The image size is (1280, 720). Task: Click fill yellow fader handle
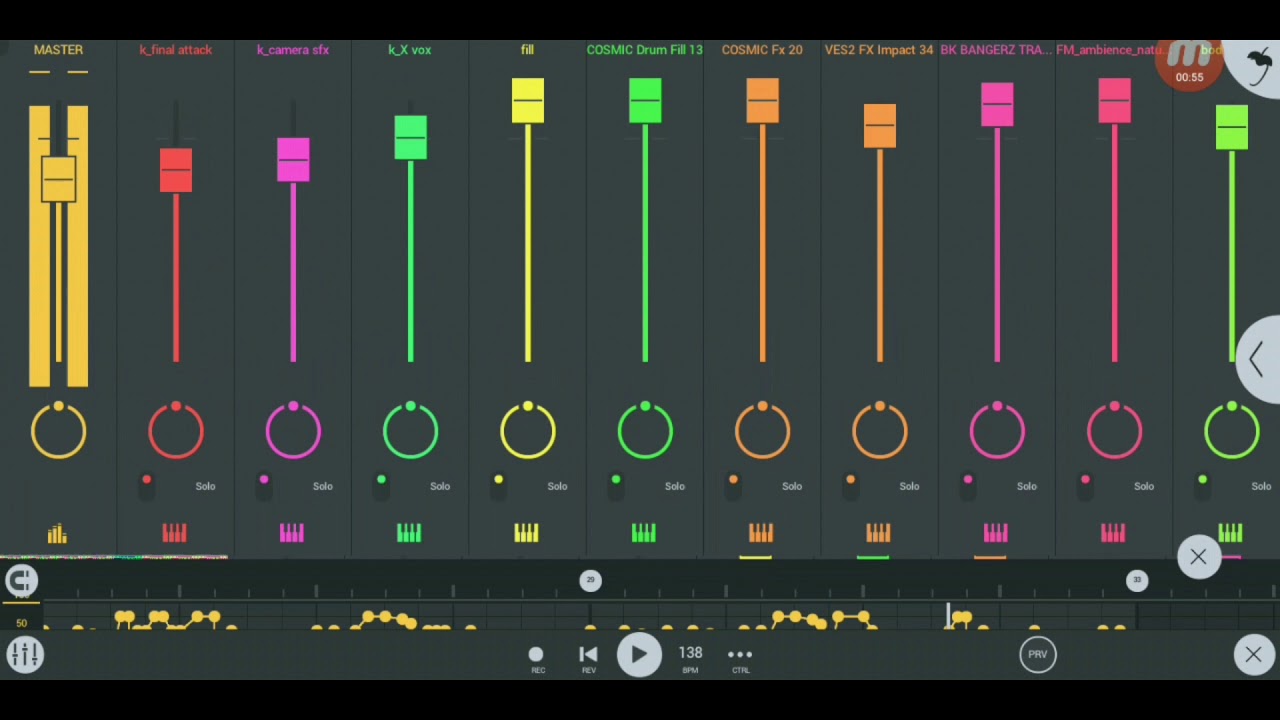(528, 101)
